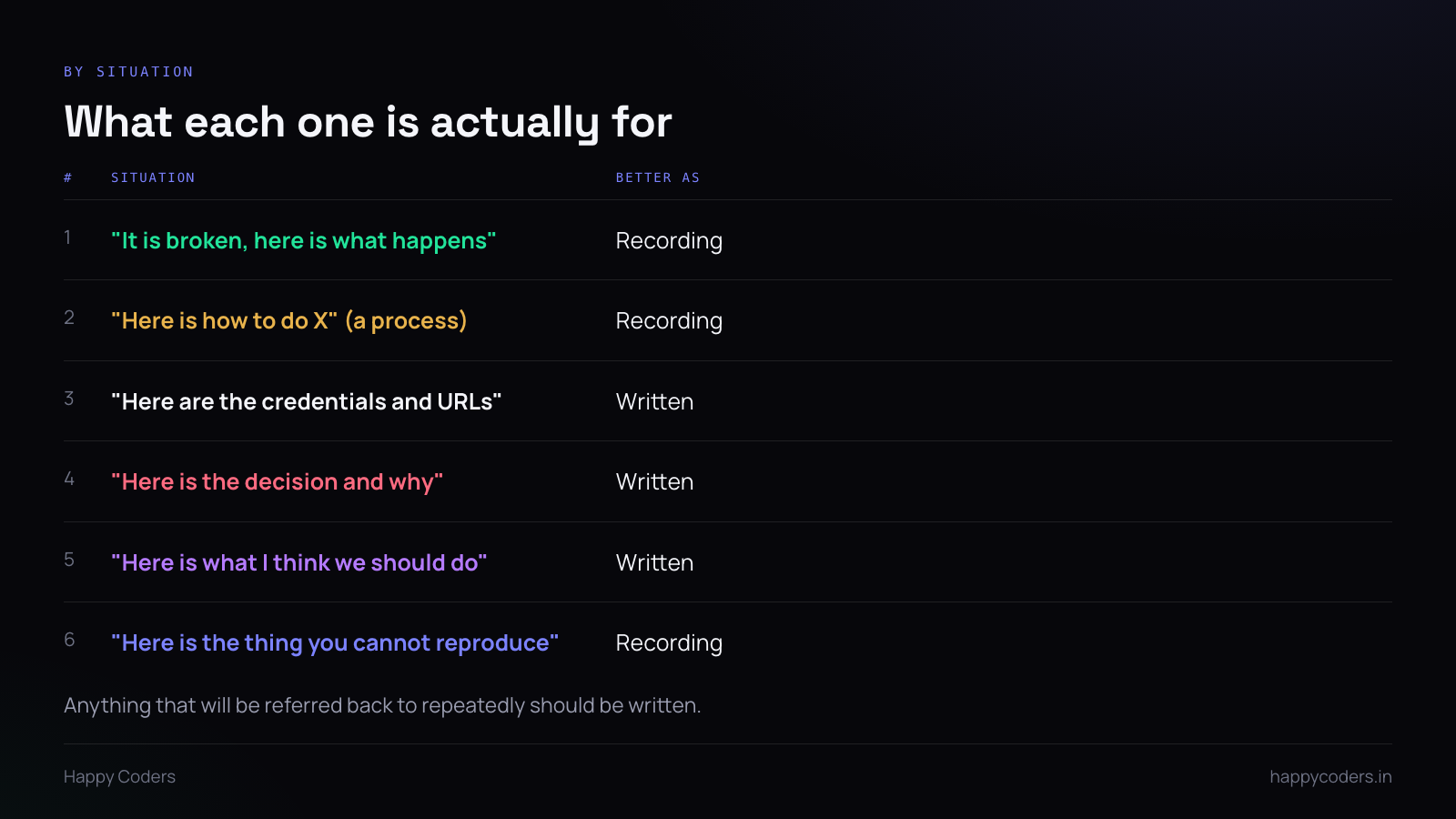Click the "SITUATION" column header
Image resolution: width=1456 pixels, height=819 pixels.
coord(153,177)
